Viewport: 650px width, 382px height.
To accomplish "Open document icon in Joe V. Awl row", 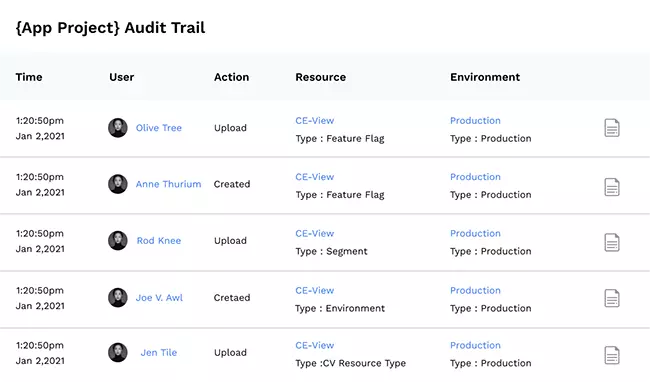I will [x=612, y=298].
